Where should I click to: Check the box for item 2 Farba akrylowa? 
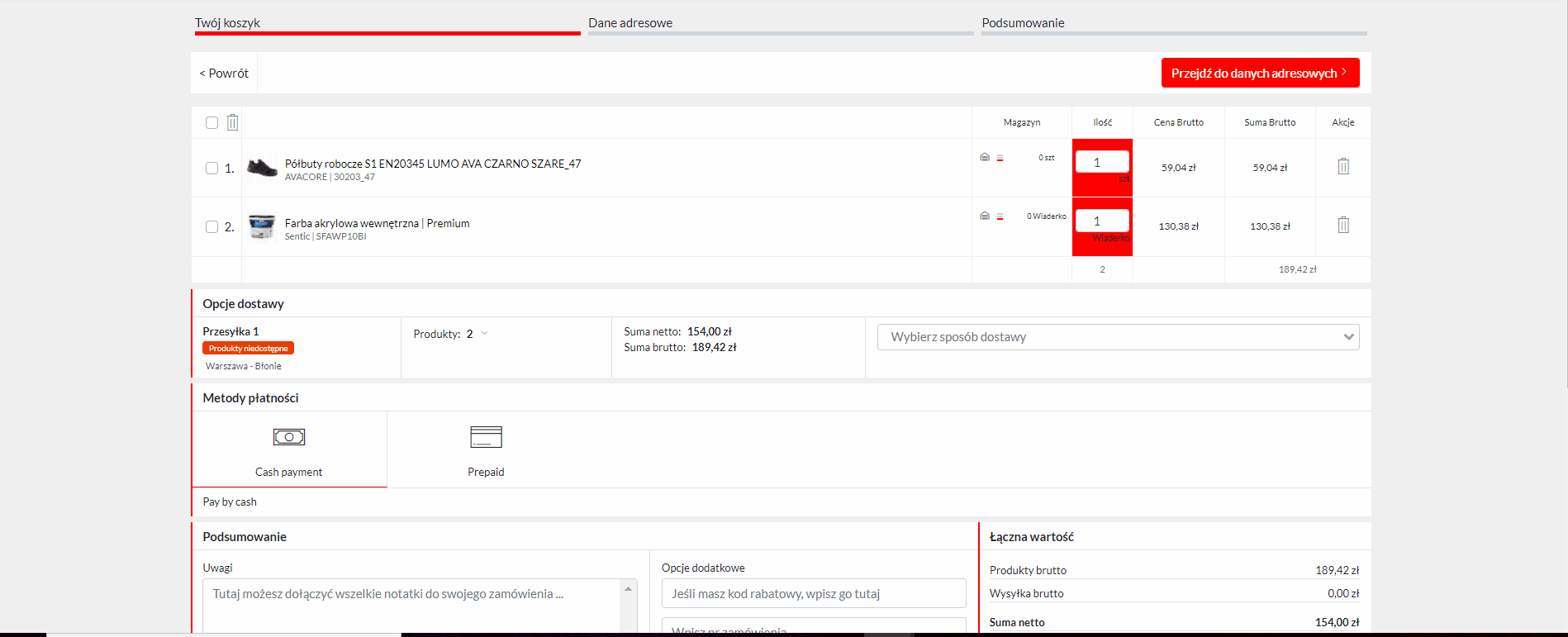click(211, 226)
